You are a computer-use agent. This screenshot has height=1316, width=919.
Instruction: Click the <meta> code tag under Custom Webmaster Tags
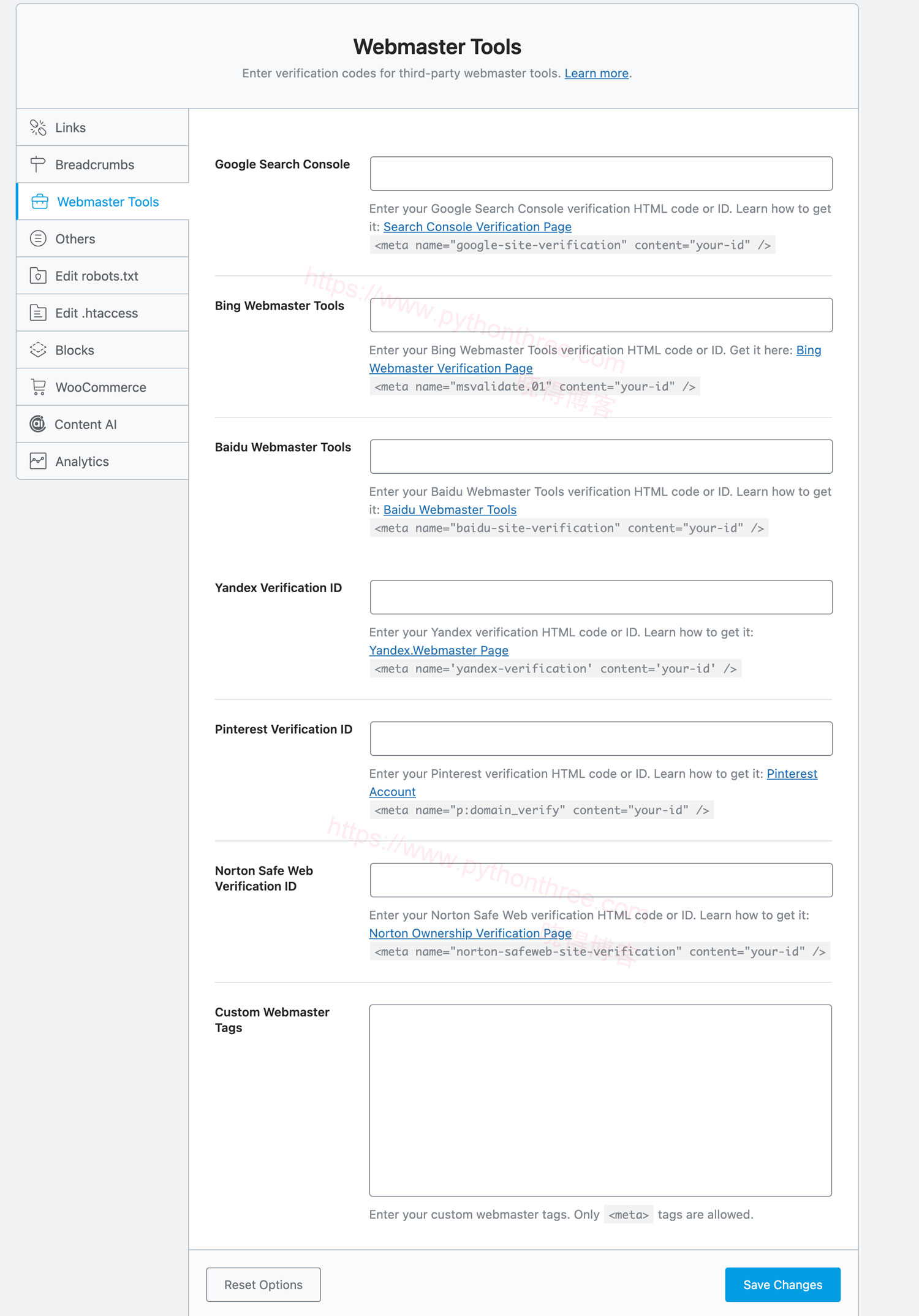coord(629,1215)
